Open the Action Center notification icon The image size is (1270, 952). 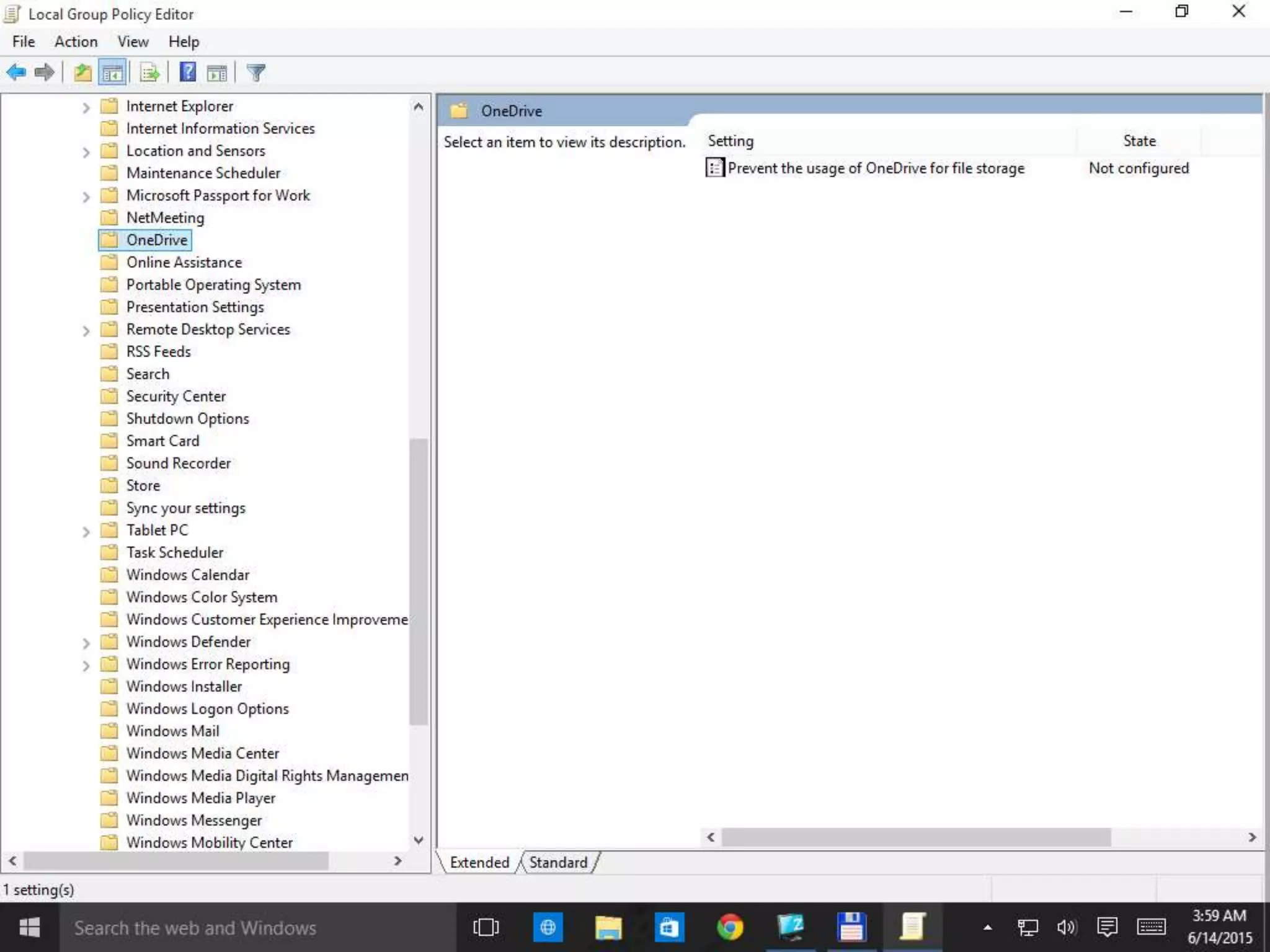1107,927
